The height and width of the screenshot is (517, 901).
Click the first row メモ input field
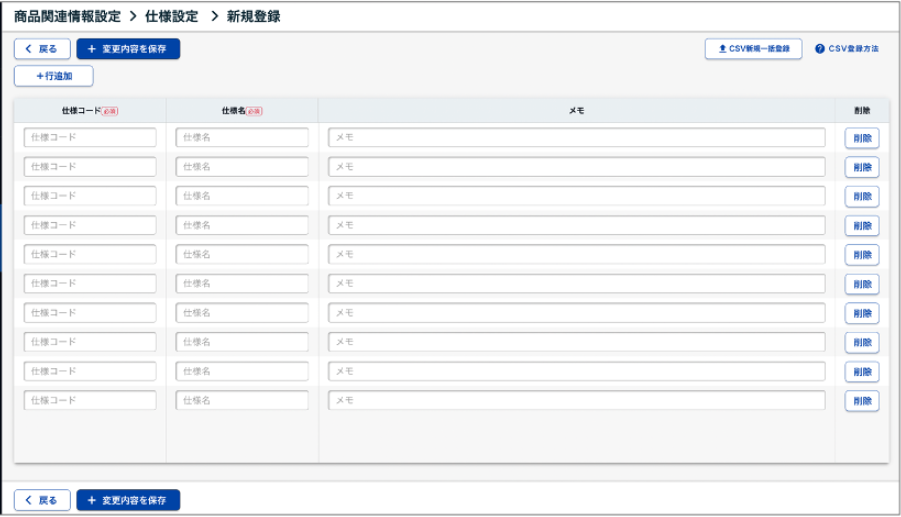tap(576, 138)
